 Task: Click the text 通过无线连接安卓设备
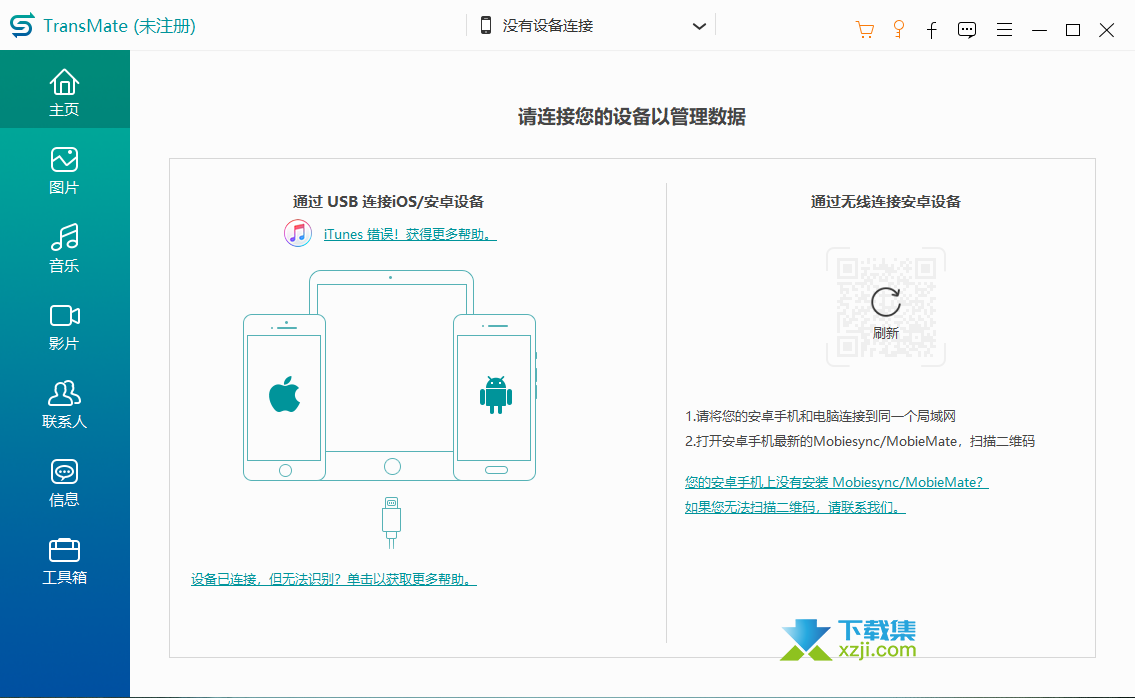[x=885, y=201]
